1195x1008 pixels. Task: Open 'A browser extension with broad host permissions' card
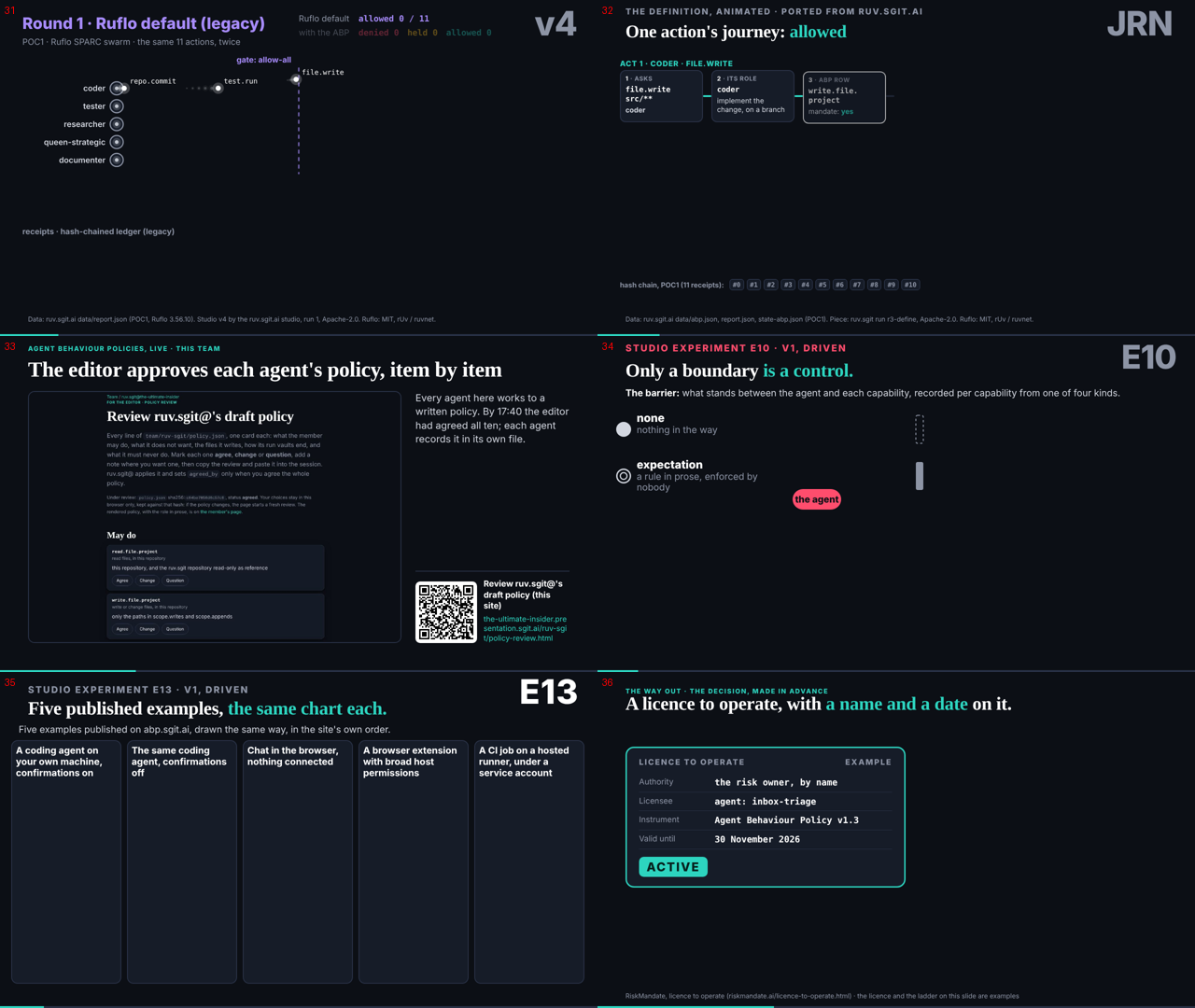pyautogui.click(x=414, y=861)
